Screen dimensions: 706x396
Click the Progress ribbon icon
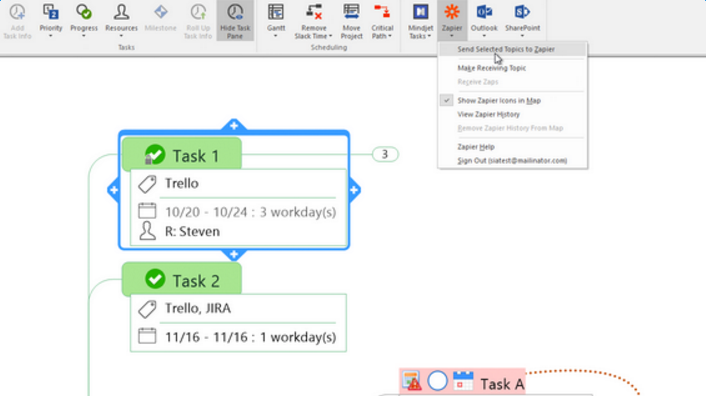tap(84, 12)
